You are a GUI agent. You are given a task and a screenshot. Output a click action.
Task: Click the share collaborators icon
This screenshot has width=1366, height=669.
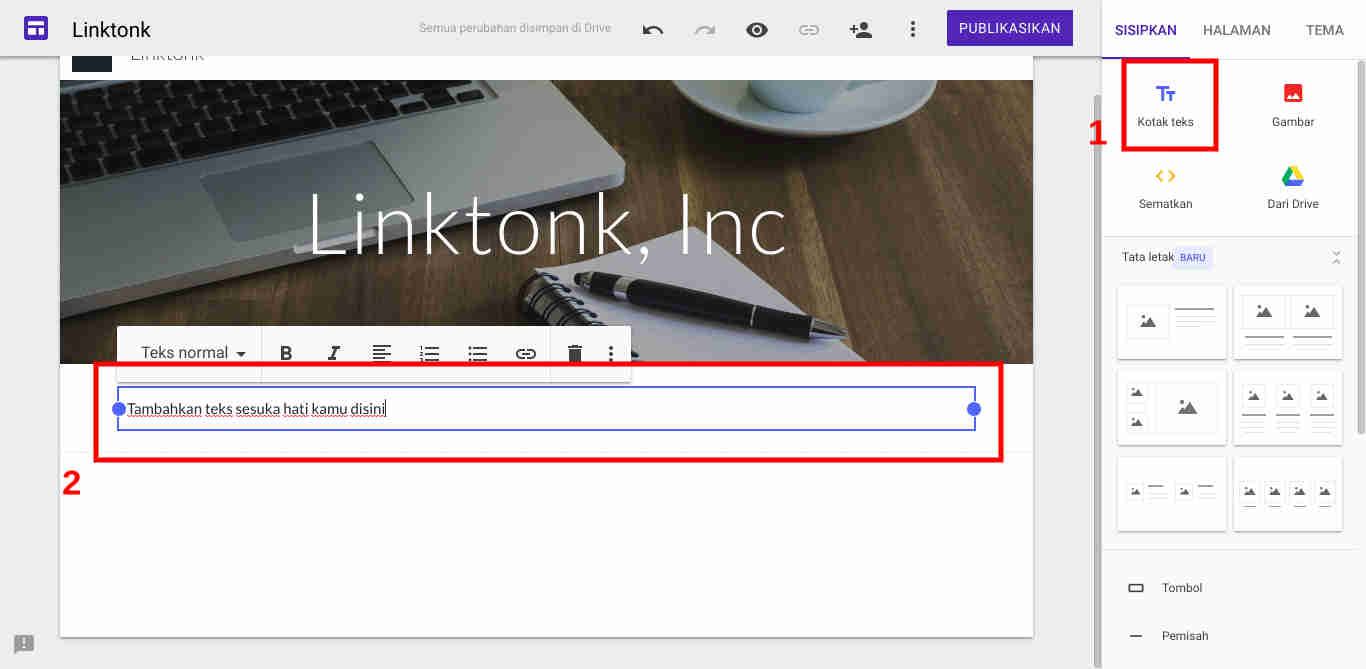(x=861, y=29)
